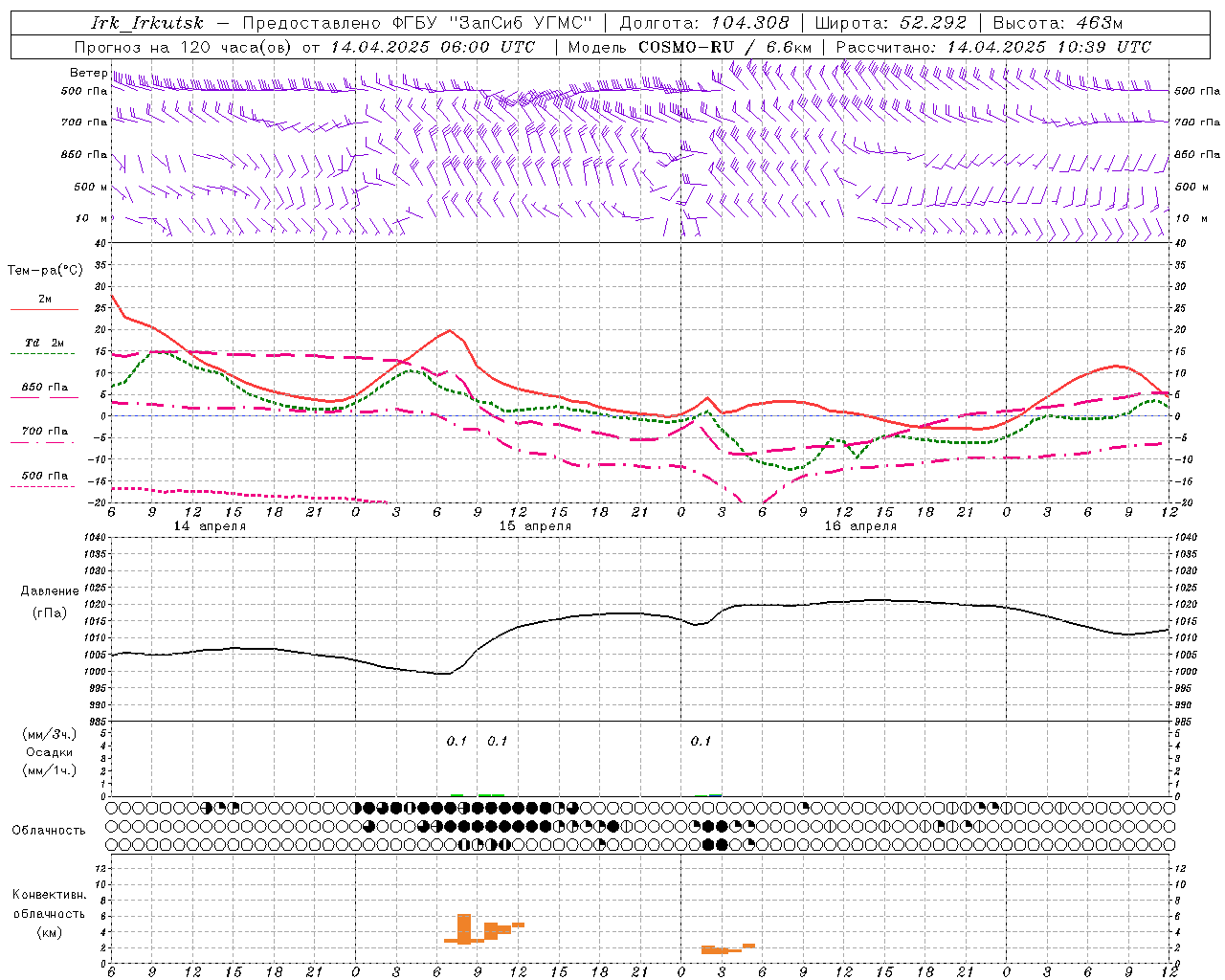Click the 15 апреля date label
The height and width of the screenshot is (980, 1225).
click(535, 526)
